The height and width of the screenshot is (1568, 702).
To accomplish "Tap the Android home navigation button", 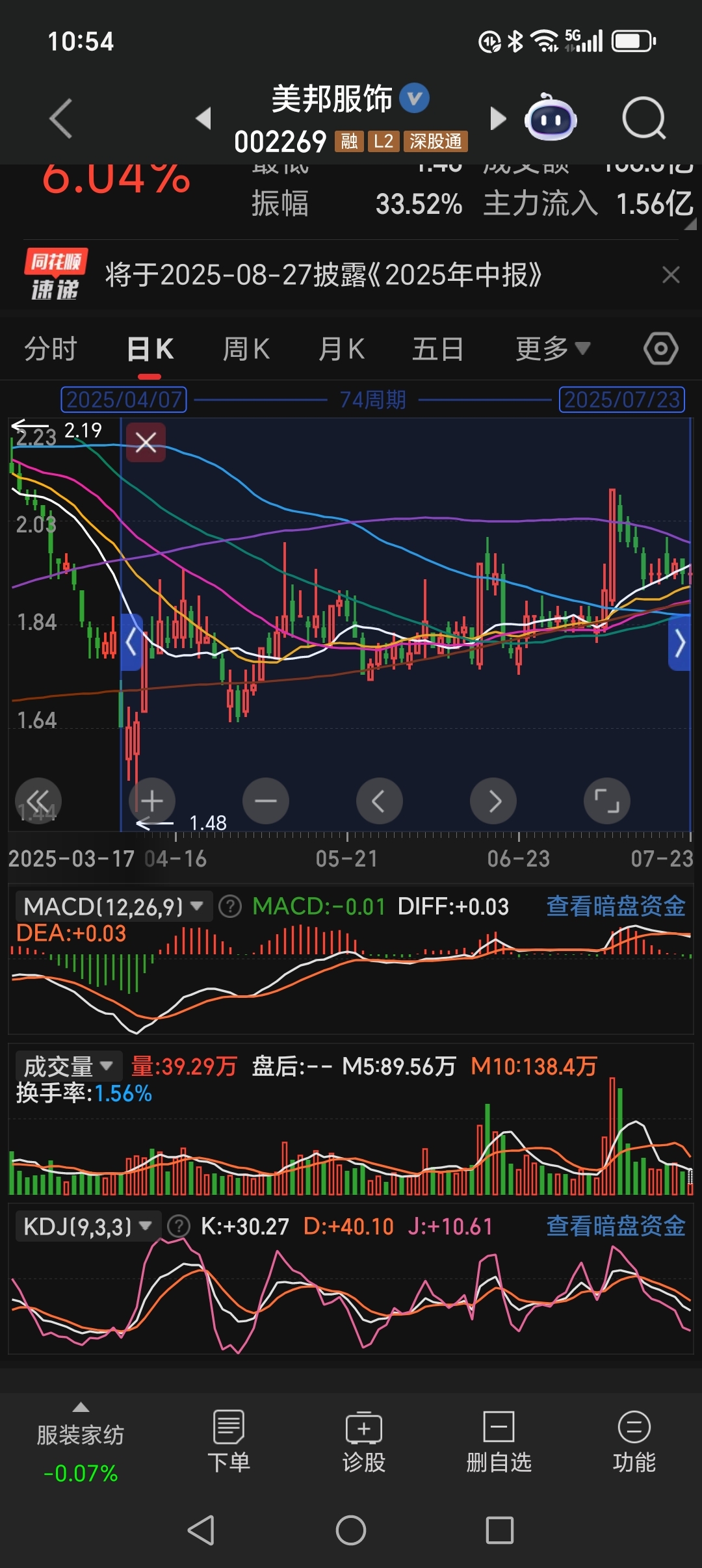I will click(351, 1530).
